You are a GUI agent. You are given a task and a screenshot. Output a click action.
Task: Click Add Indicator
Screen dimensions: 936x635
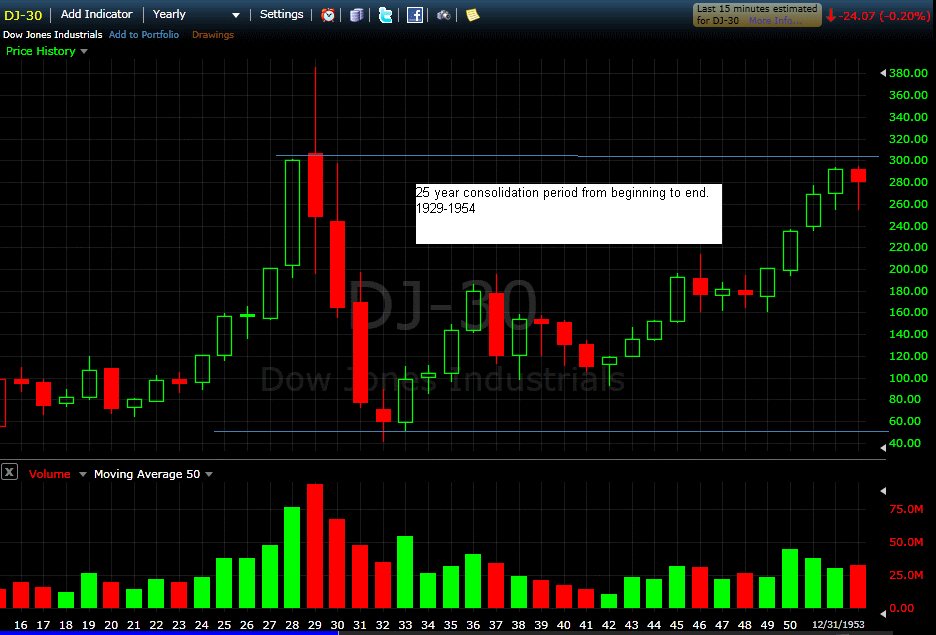click(x=97, y=14)
